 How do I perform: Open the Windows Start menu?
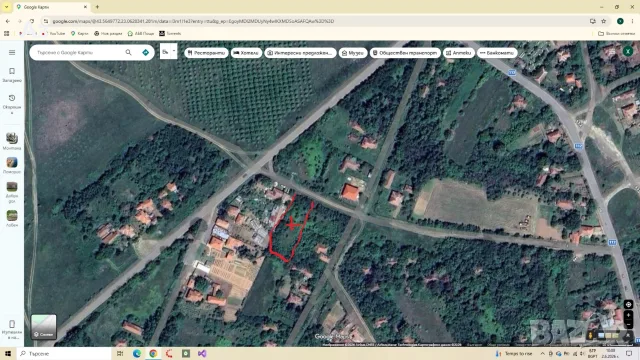coord(8,353)
